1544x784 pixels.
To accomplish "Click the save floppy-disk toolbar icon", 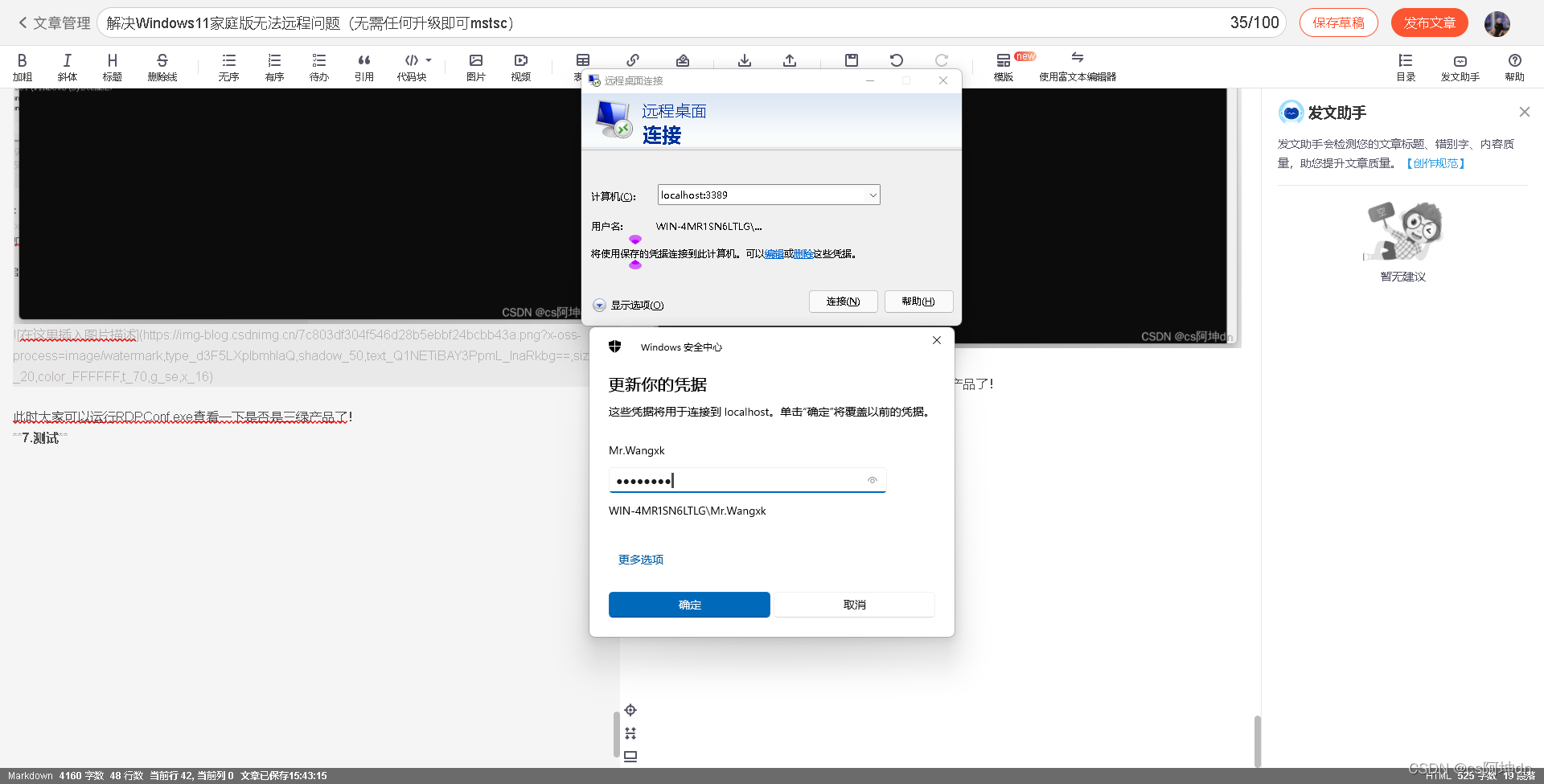I will (852, 60).
